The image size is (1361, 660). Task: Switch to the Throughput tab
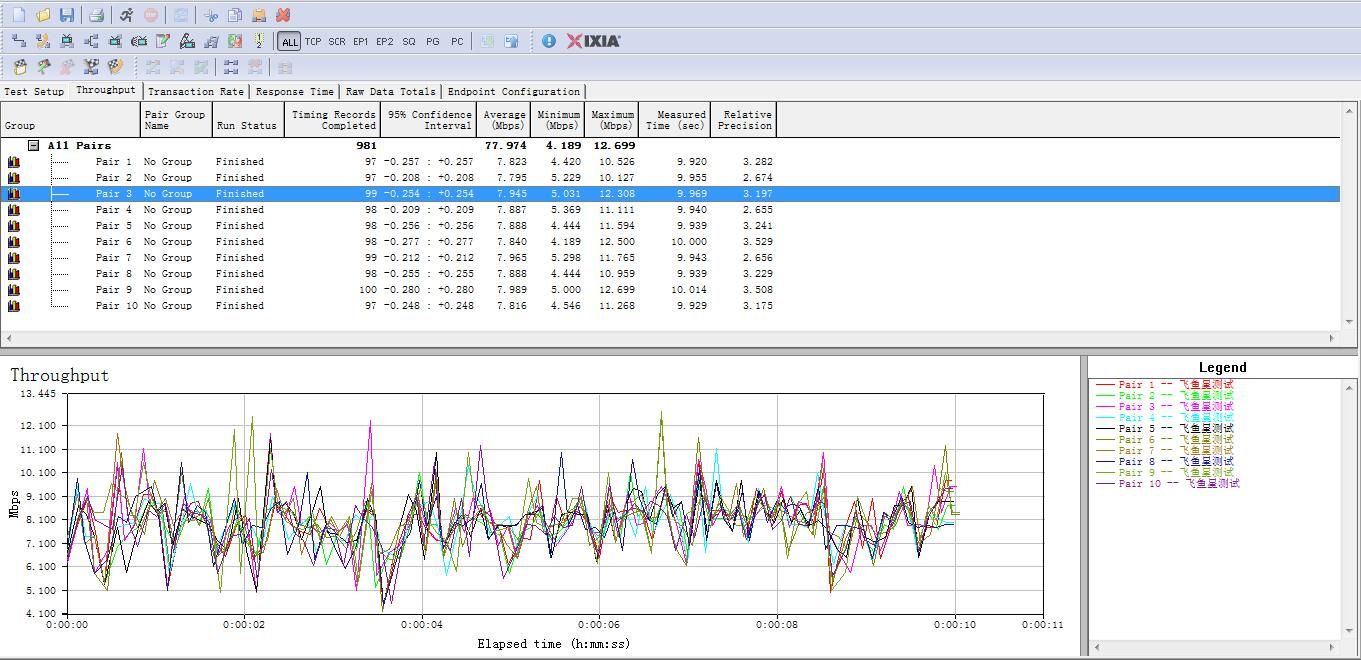tap(105, 90)
